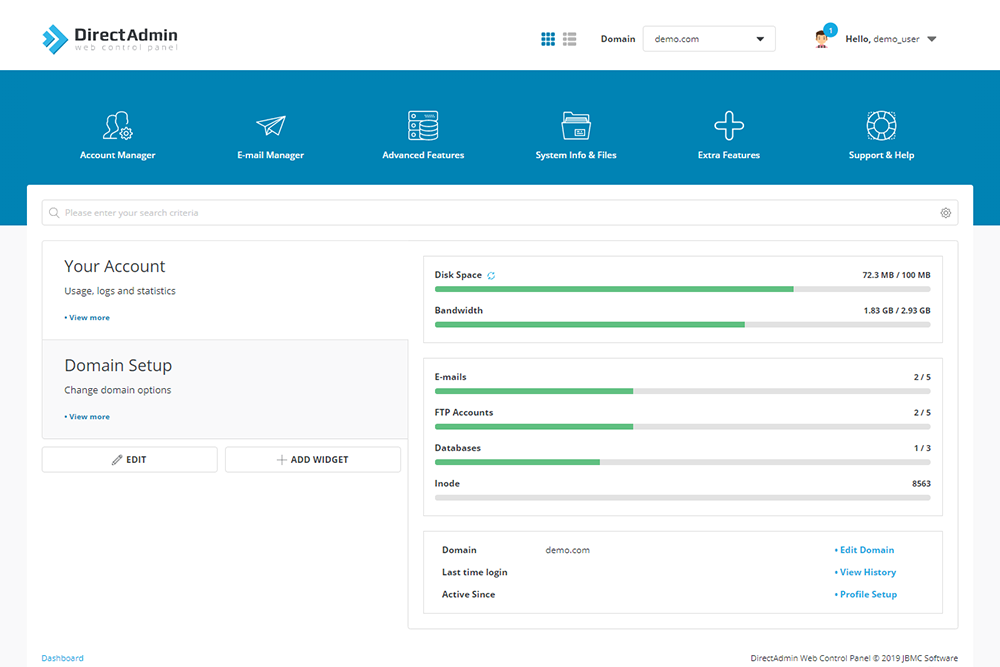Open Support & Help lifebuoy icon
Image resolution: width=1000 pixels, height=667 pixels.
click(x=881, y=126)
